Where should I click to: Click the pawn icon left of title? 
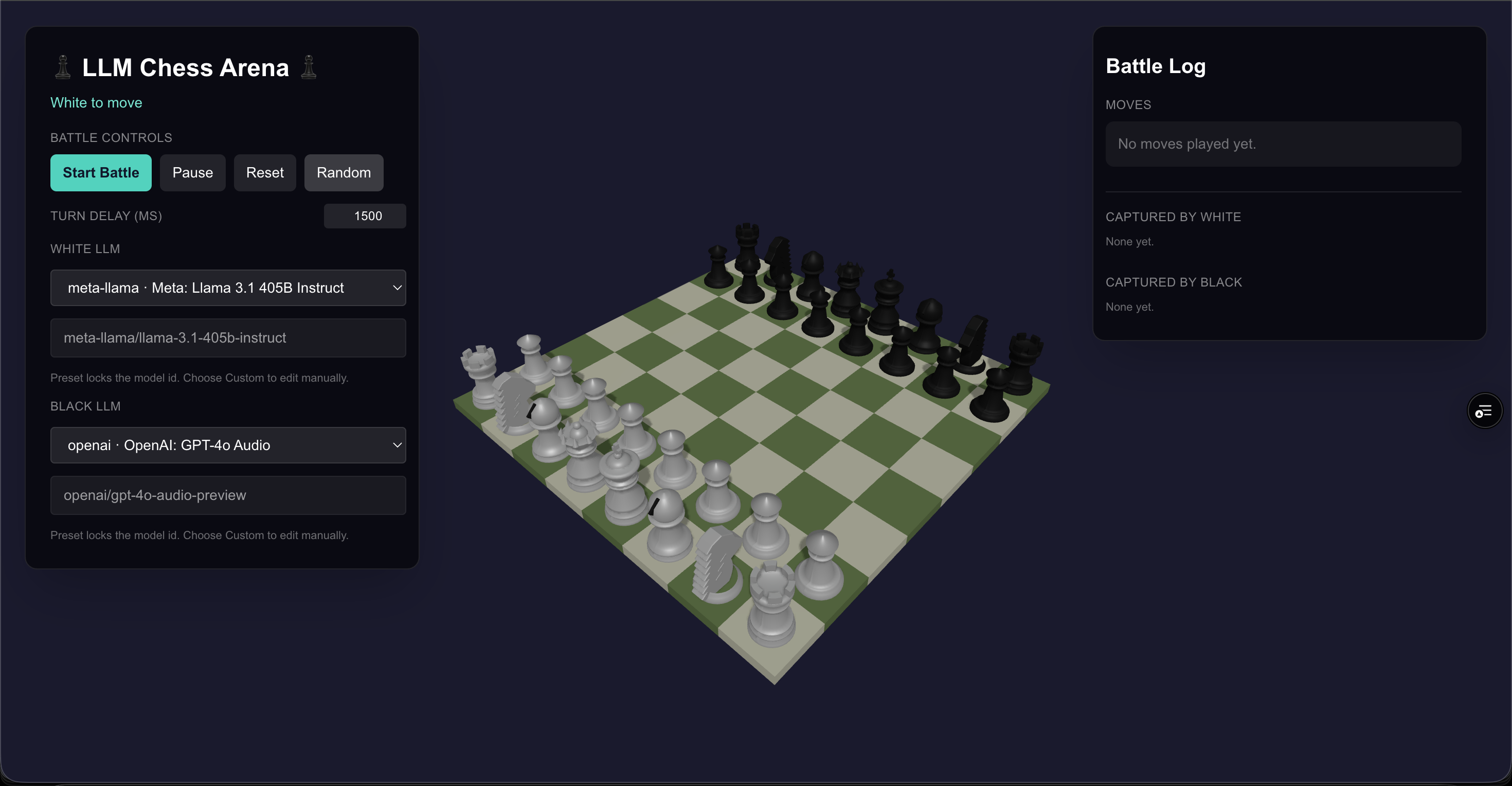(x=63, y=67)
